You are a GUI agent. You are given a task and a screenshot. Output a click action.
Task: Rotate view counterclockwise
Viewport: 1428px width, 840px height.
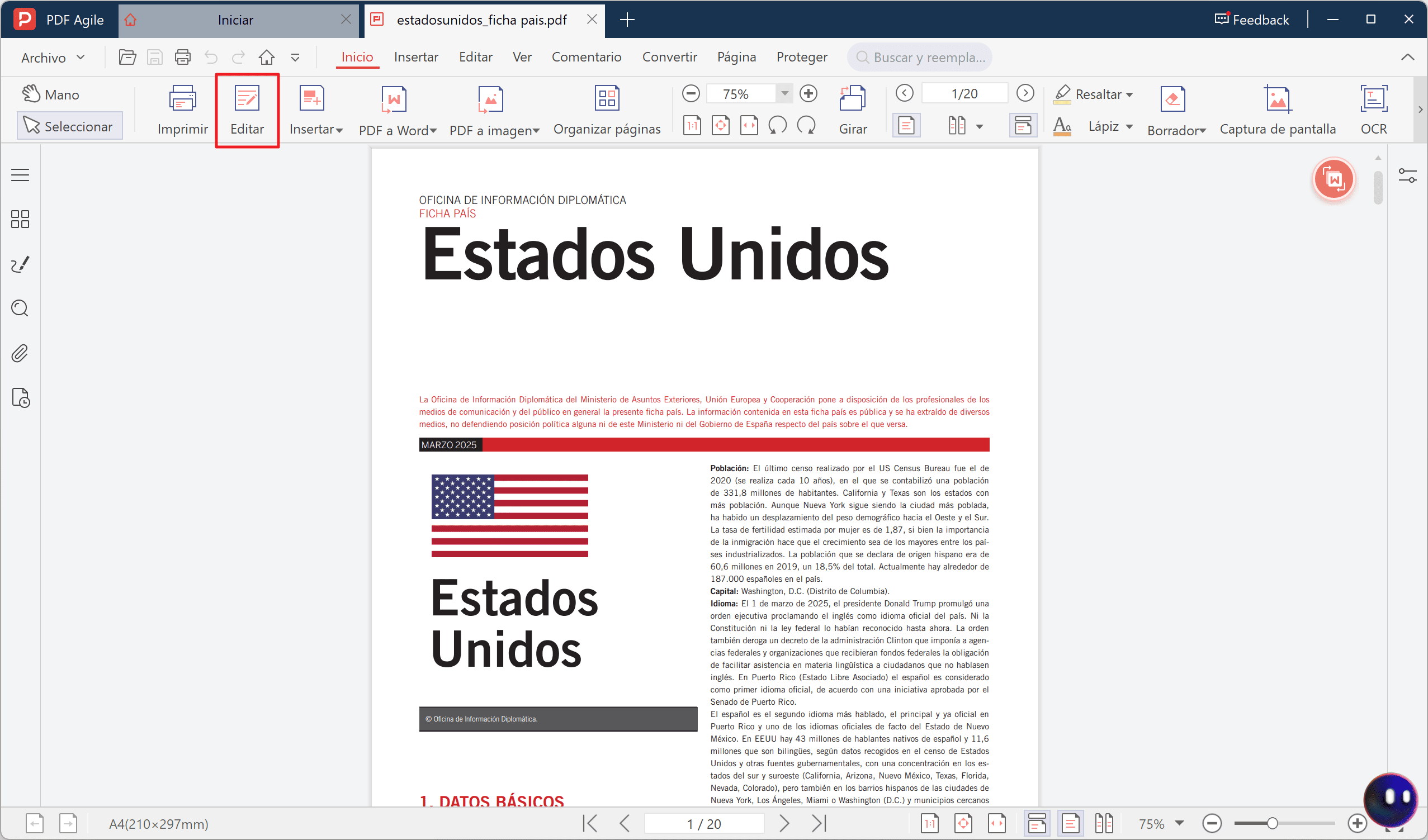click(x=777, y=125)
